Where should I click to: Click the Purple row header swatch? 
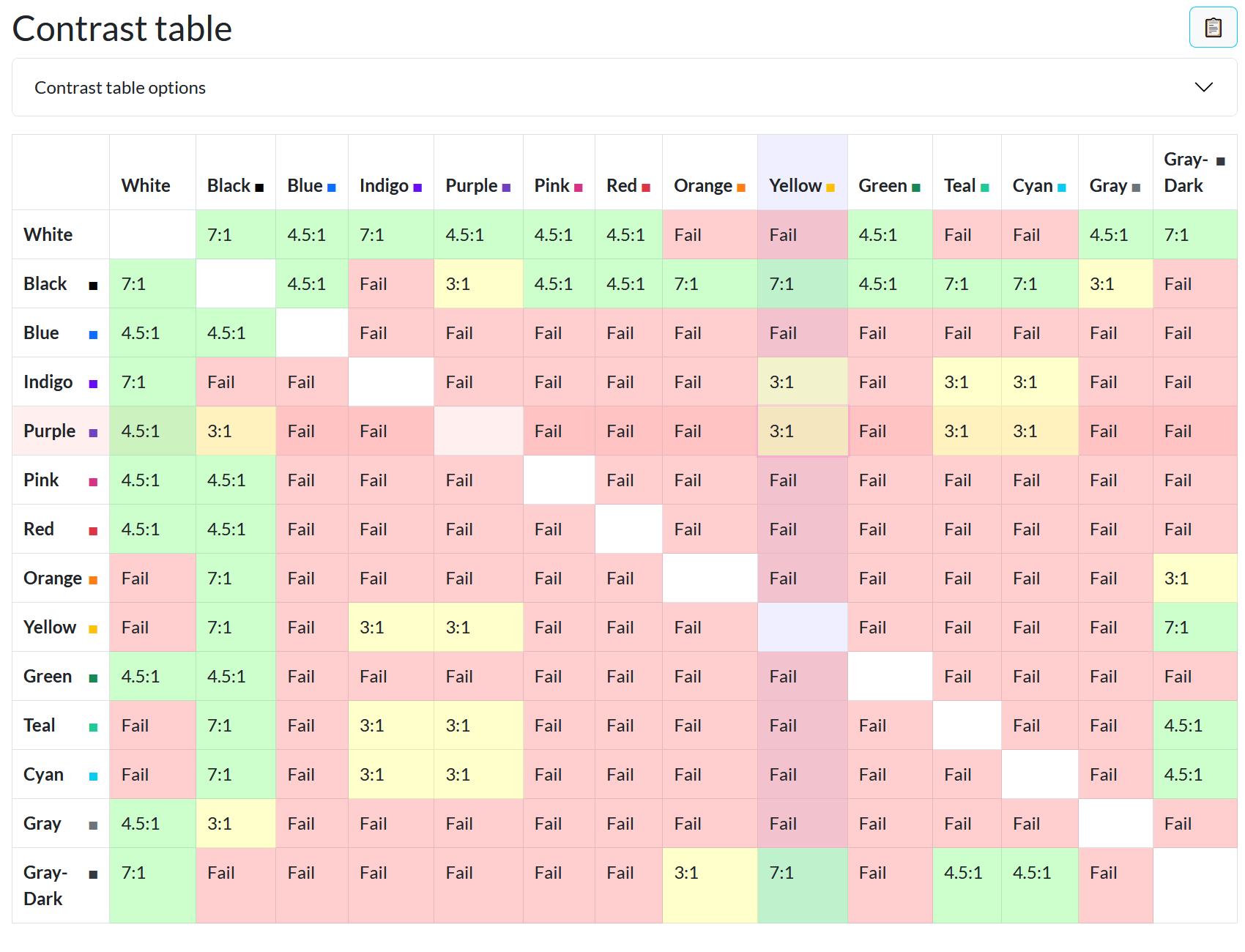pyautogui.click(x=93, y=433)
